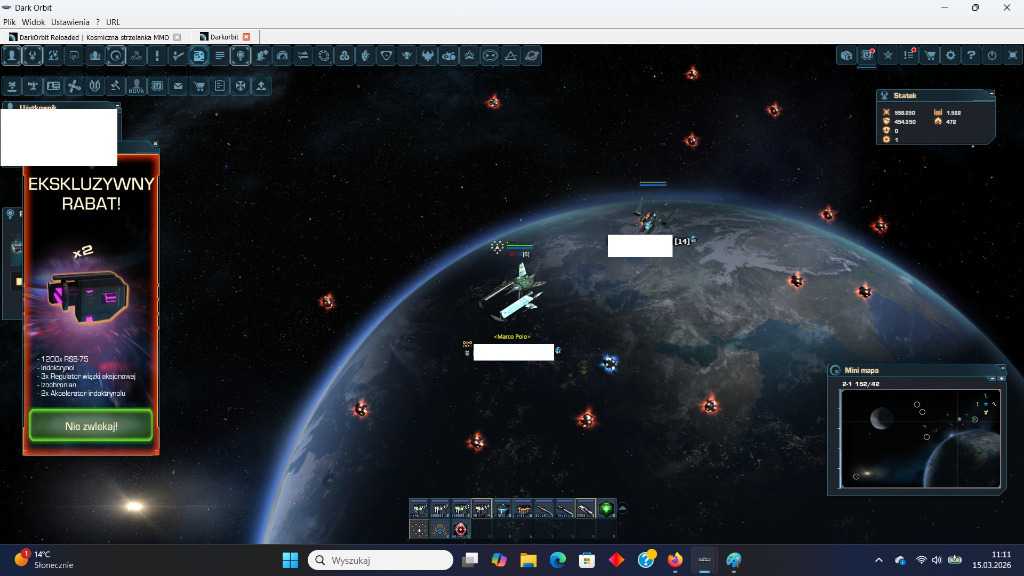Image resolution: width=1024 pixels, height=576 pixels.
Task: Open the trophy icon in top toolbar
Action: (407, 56)
